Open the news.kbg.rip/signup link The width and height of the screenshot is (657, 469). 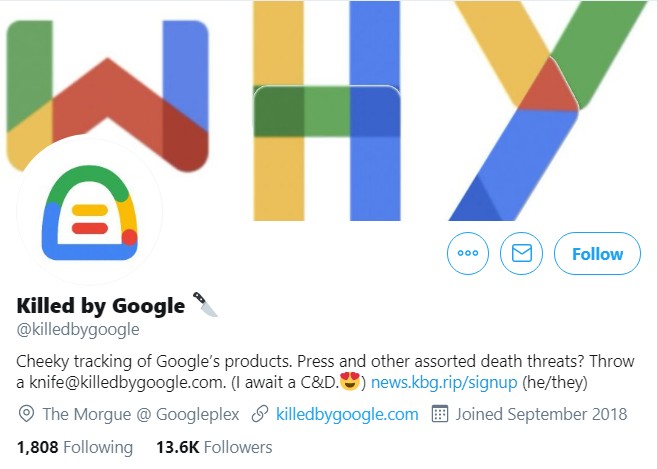pos(444,382)
